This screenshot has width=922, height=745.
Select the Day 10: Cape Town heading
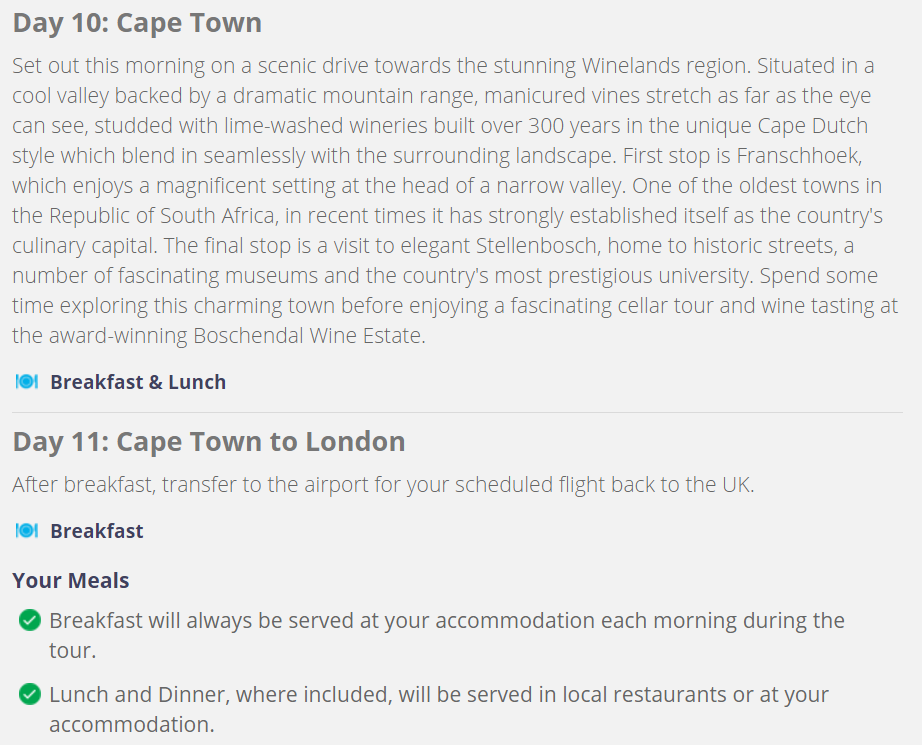point(137,23)
